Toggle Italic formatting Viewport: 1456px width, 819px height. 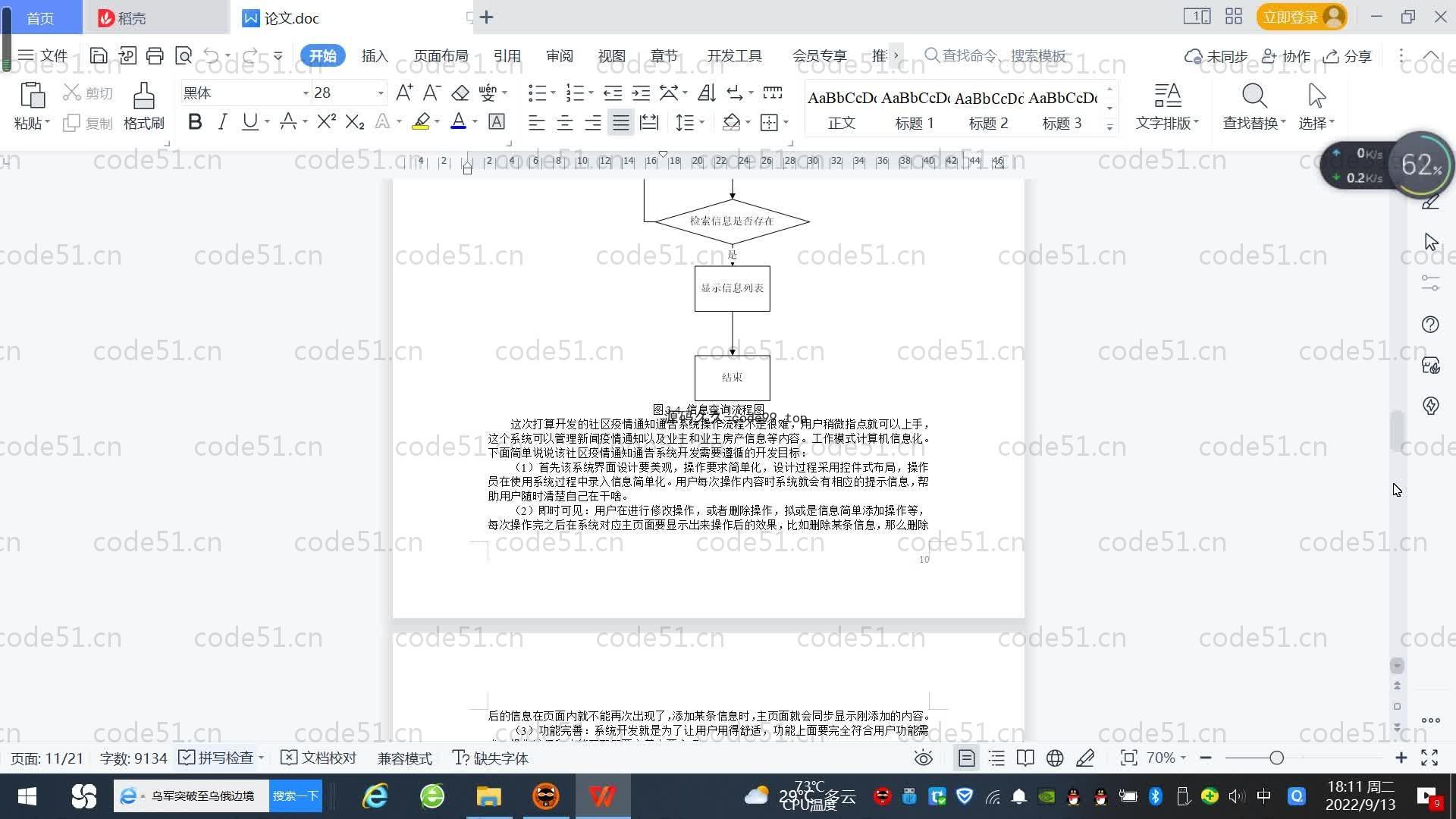click(x=222, y=121)
